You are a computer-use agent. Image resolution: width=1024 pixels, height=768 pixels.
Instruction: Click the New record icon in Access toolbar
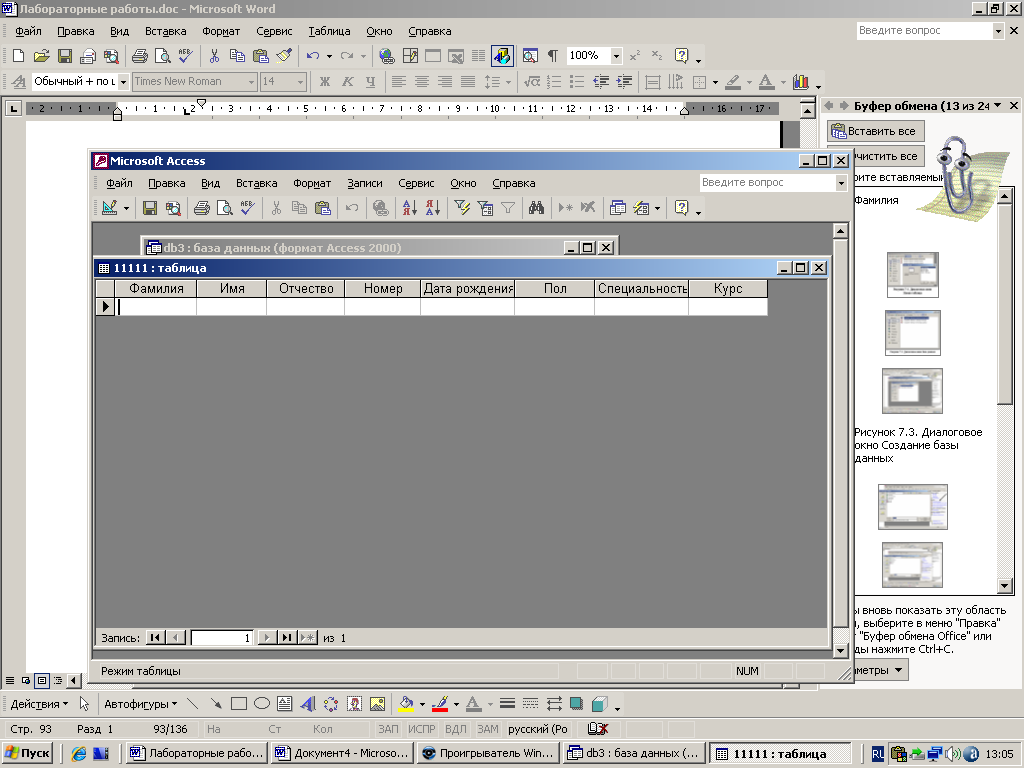566,208
